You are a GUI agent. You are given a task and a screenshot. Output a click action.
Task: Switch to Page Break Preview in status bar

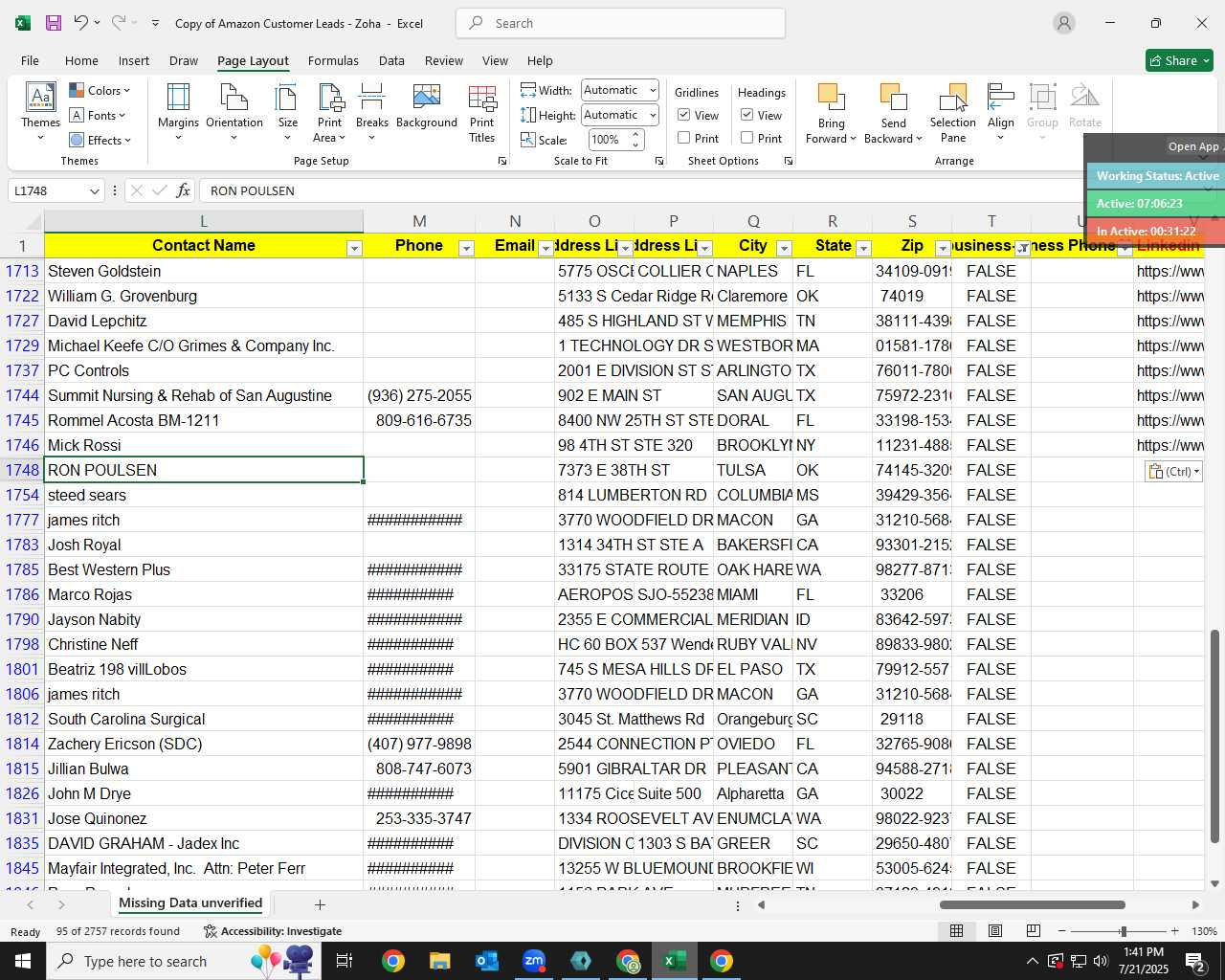click(1034, 931)
